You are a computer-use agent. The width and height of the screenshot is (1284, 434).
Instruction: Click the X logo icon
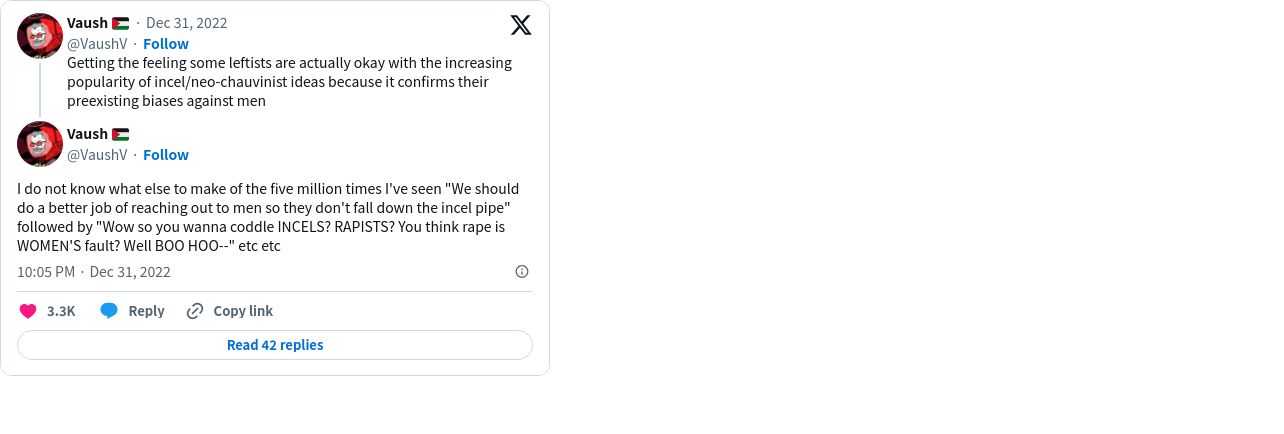point(521,25)
